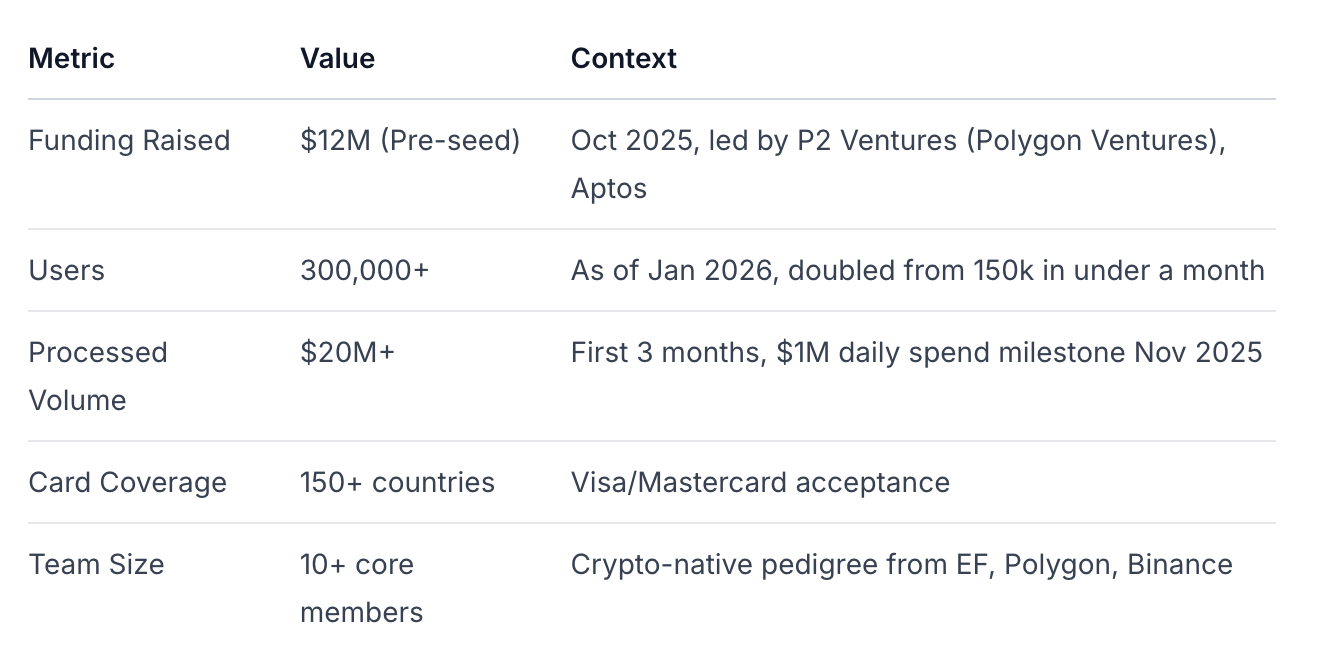Click the $20M+ value cell

click(347, 353)
